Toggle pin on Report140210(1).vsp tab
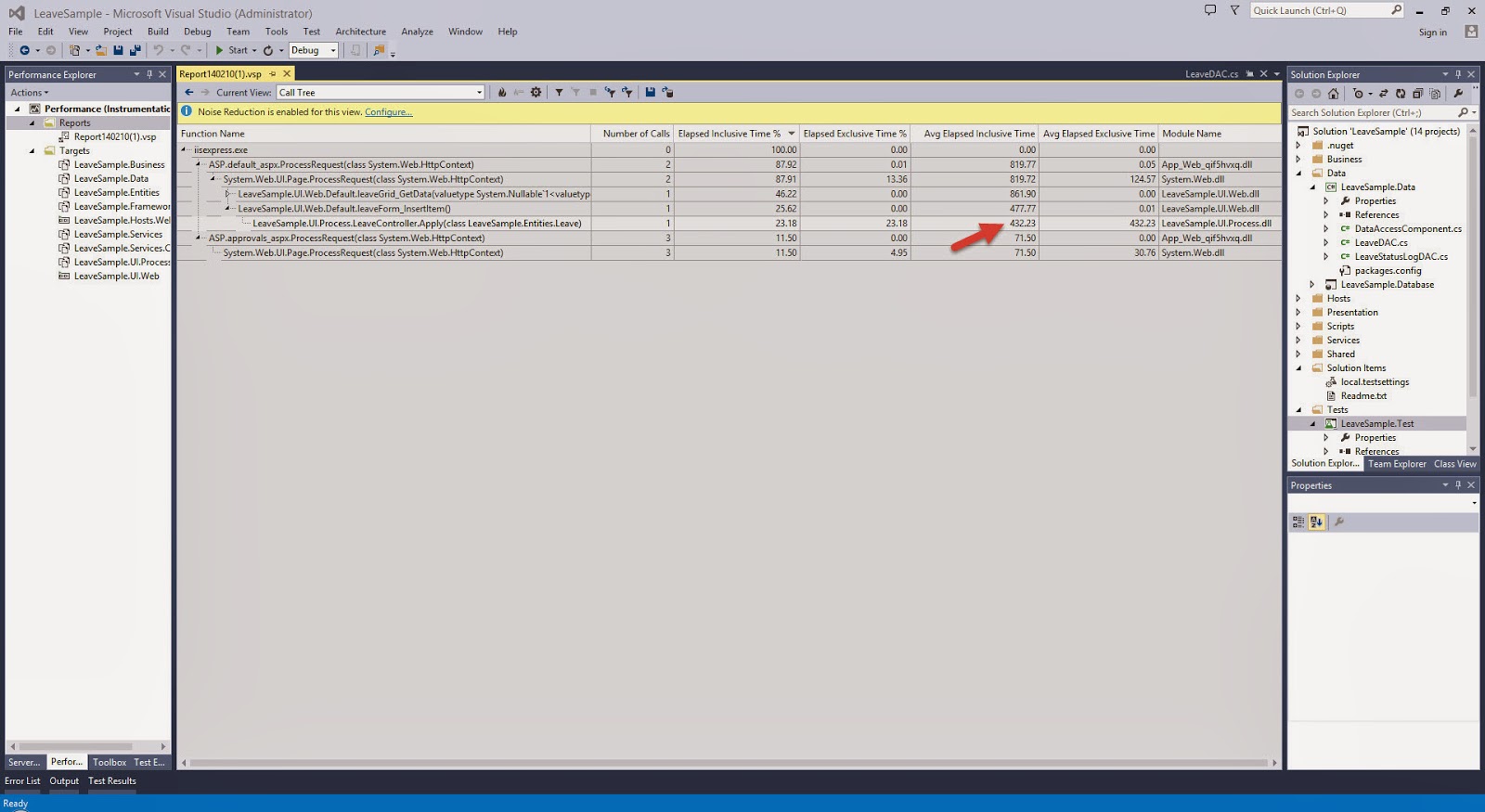Screen dimensions: 1485x812 (x=273, y=74)
